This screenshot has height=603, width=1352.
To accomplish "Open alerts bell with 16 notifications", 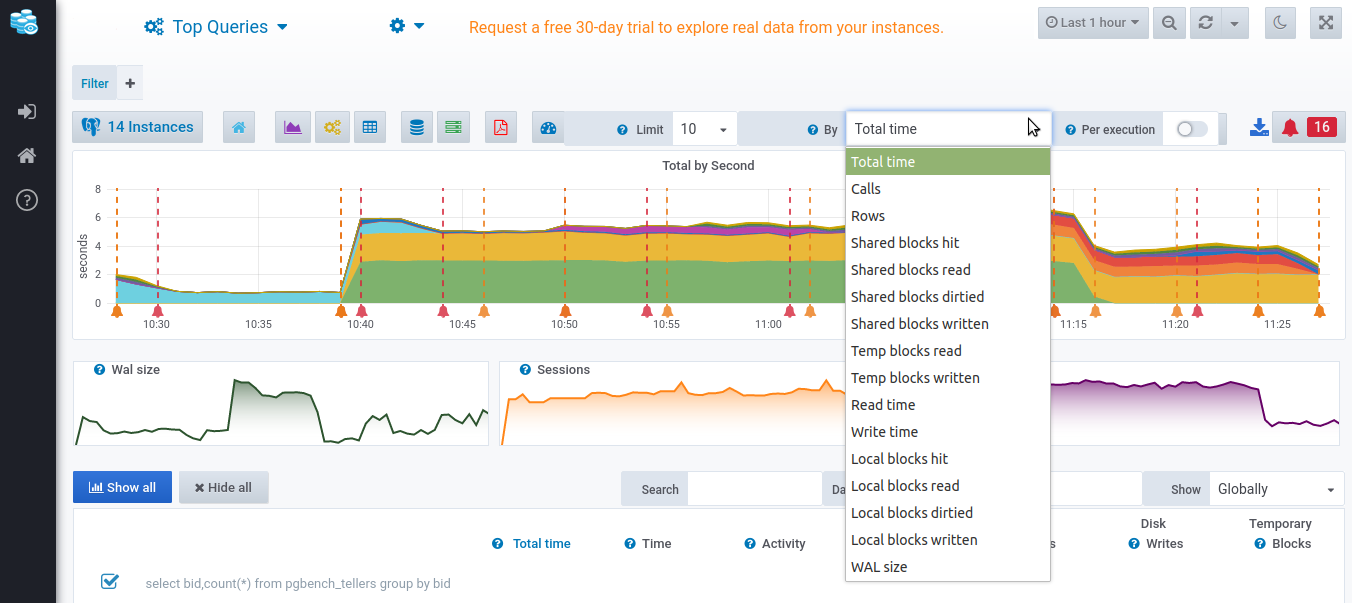I will (1310, 127).
